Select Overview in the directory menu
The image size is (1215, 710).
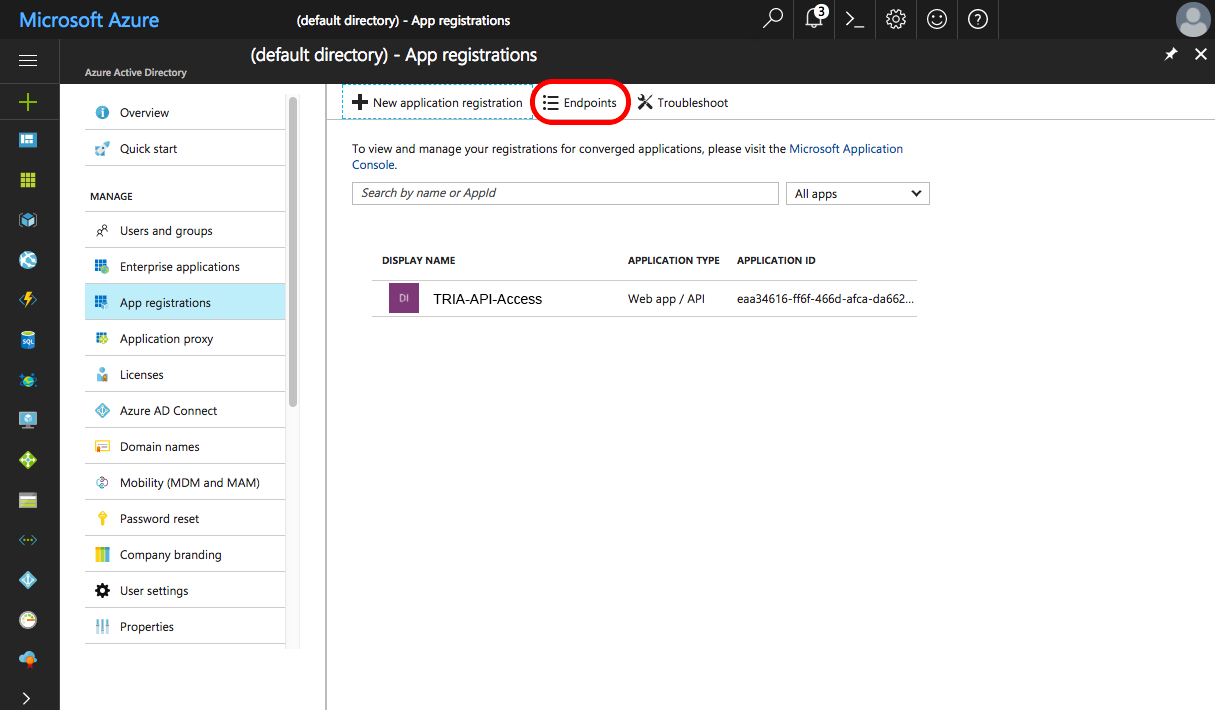pos(185,113)
